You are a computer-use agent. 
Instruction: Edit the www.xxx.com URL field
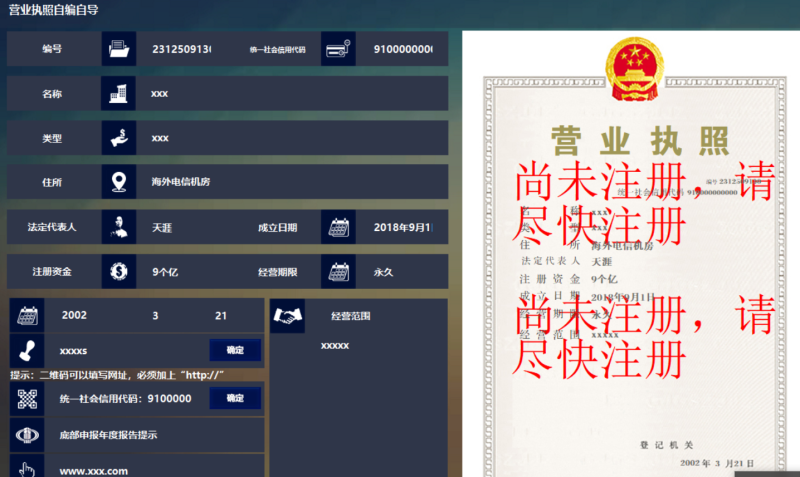tap(154, 468)
